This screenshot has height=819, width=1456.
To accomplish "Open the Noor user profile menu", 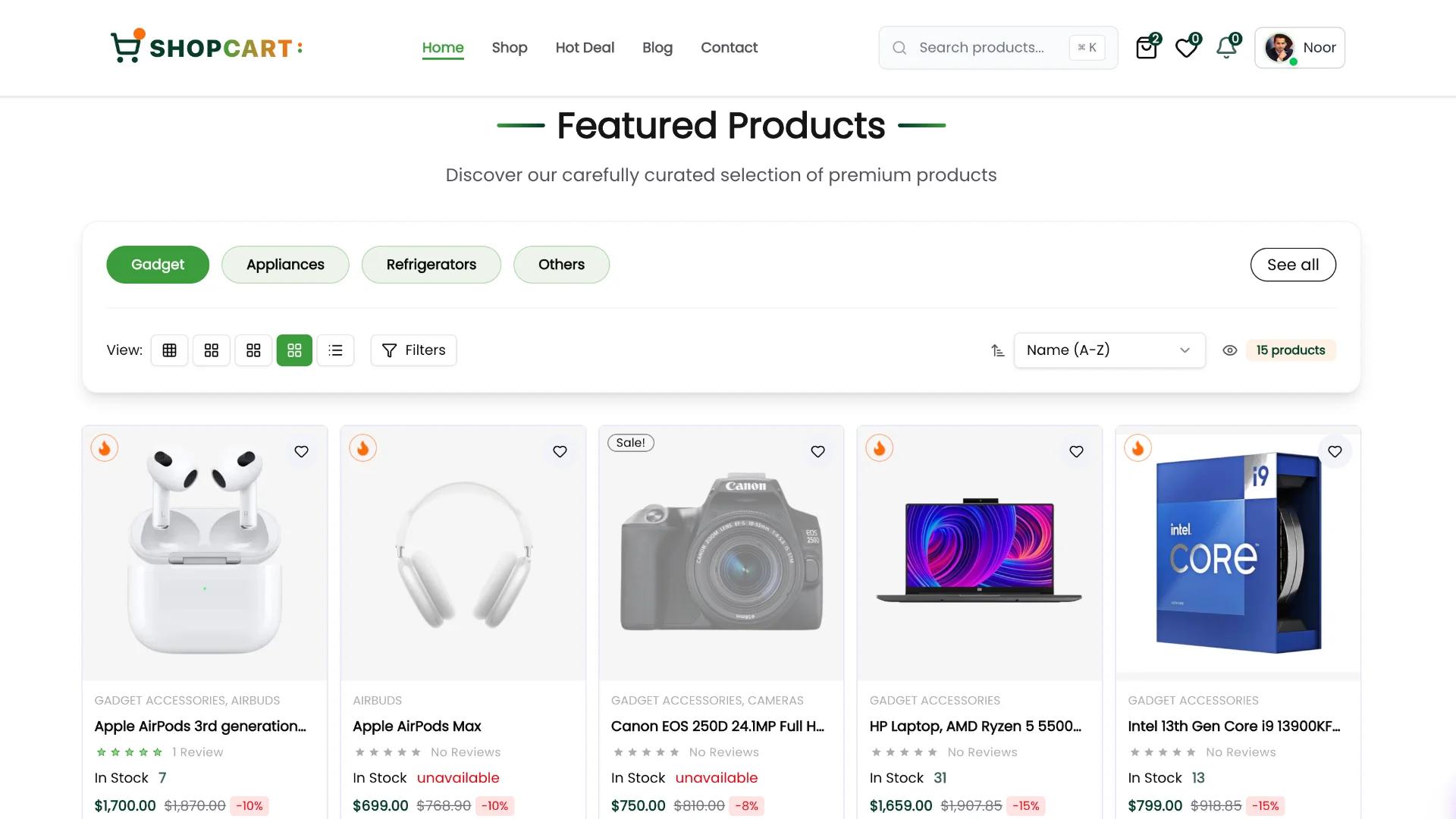I will tap(1300, 48).
